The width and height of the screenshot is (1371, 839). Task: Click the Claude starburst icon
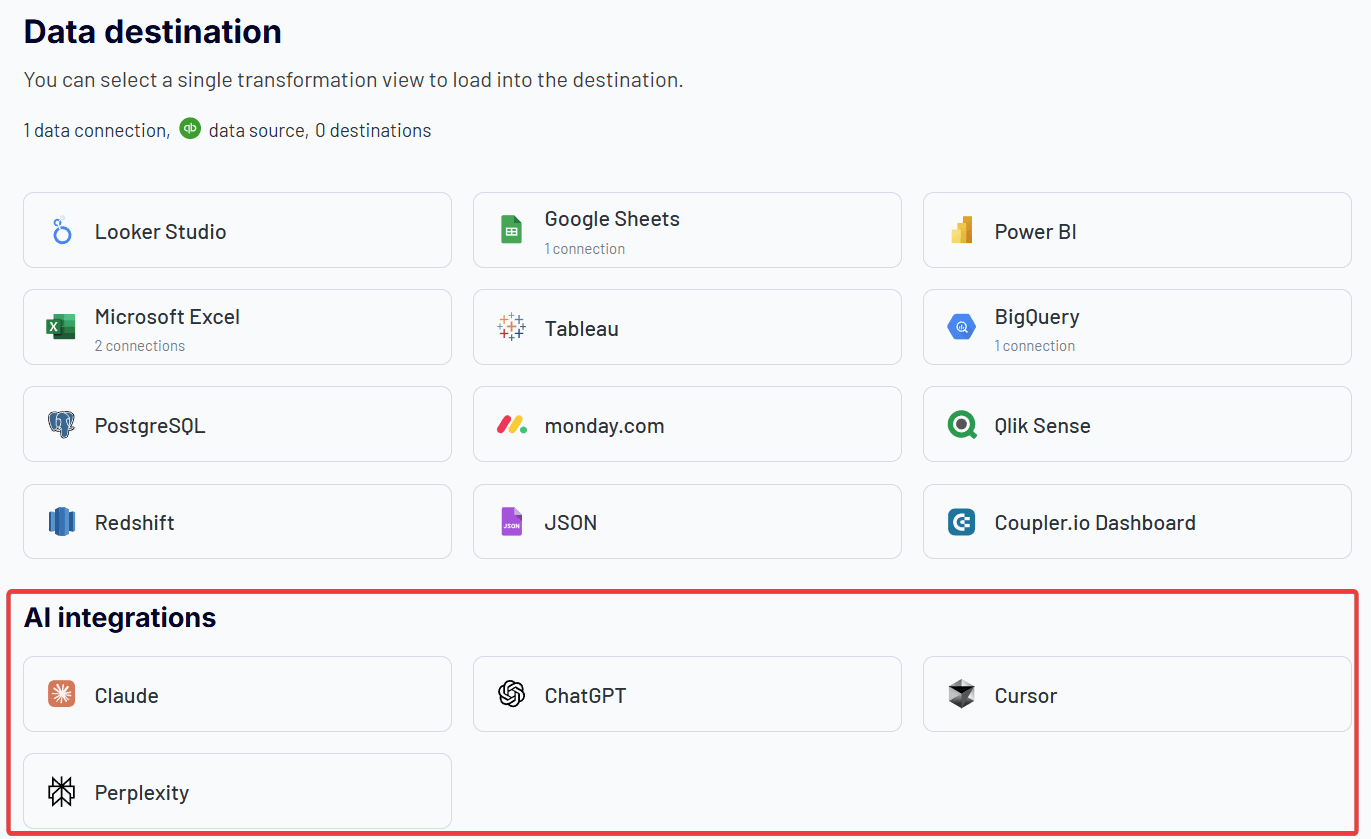tap(61, 694)
